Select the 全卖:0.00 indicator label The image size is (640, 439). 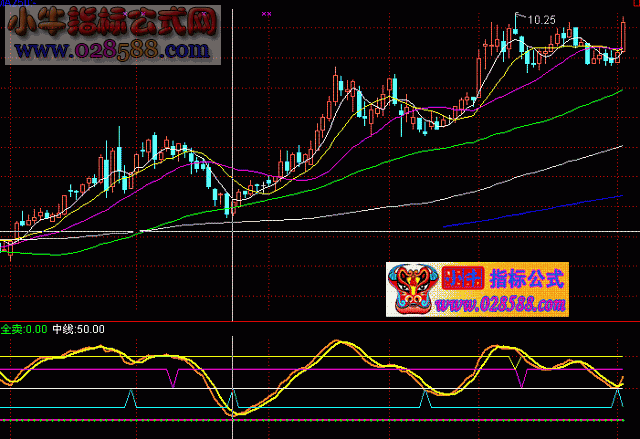pos(24,328)
